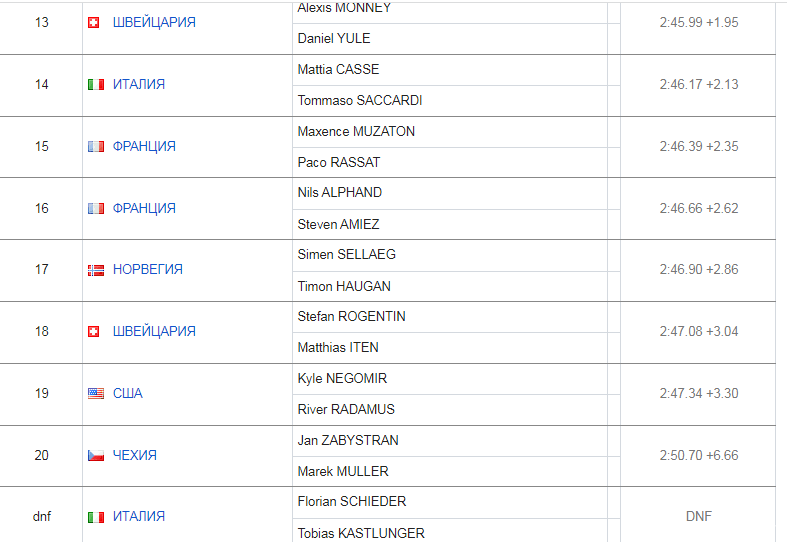Click the French flag icon in row 15

(96, 147)
